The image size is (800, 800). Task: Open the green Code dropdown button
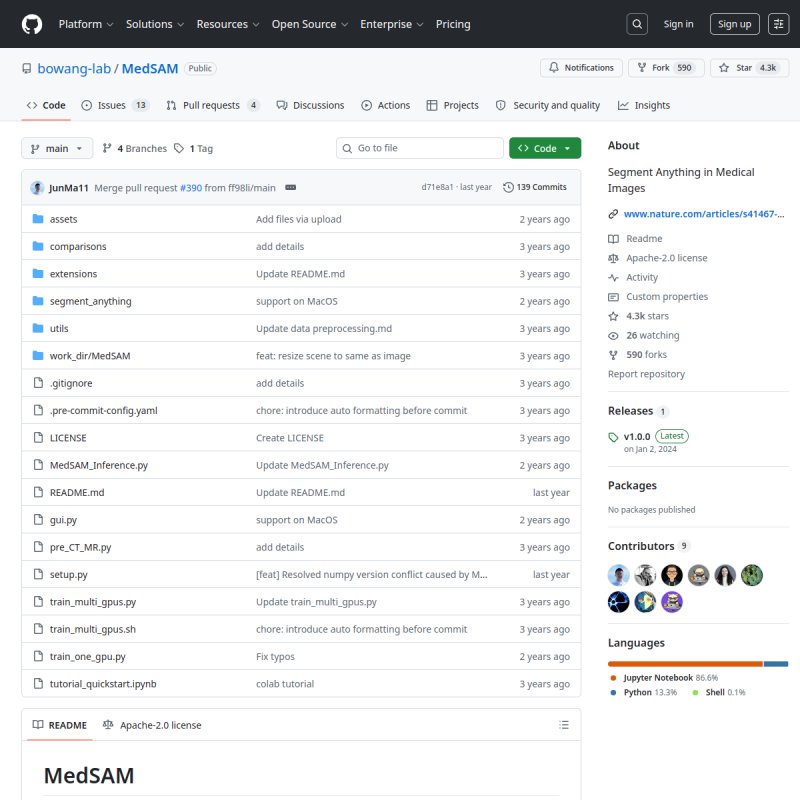[x=544, y=148]
